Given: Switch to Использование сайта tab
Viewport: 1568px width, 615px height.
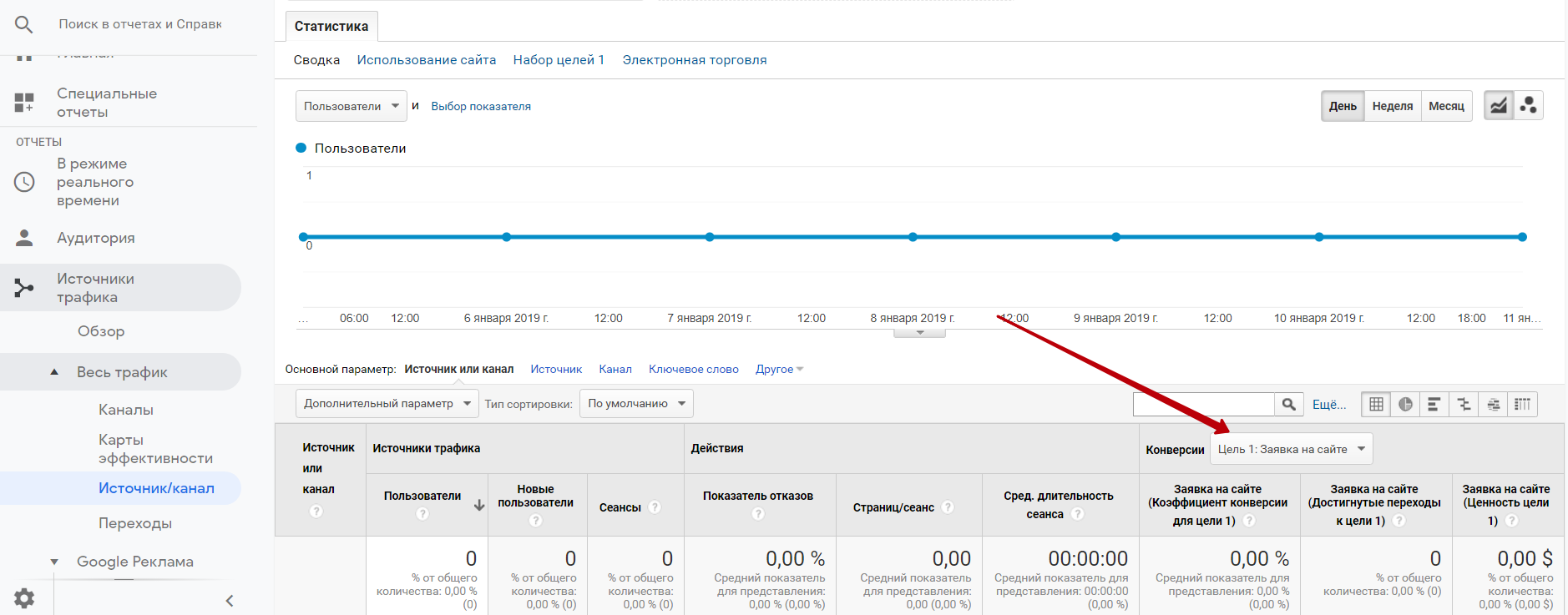Looking at the screenshot, I should [x=426, y=60].
